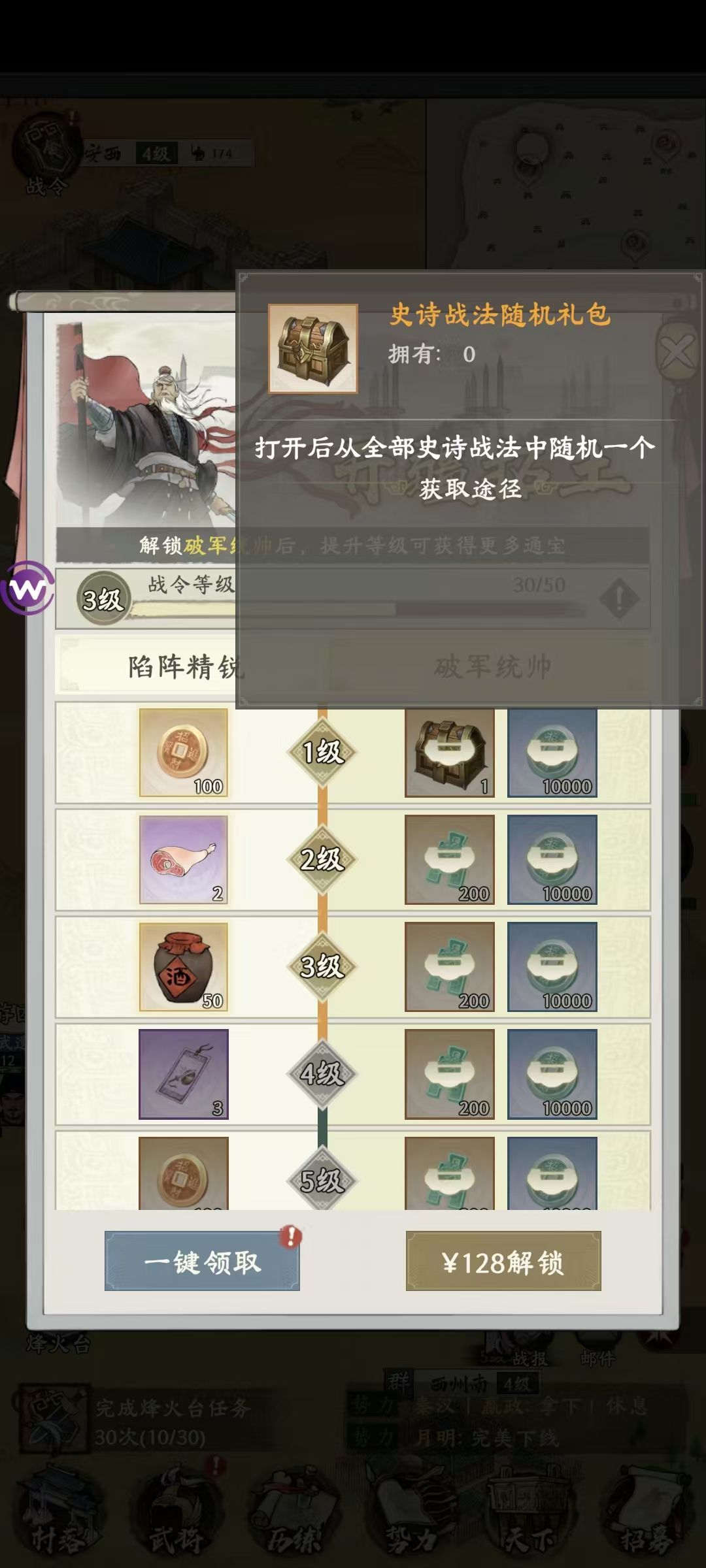This screenshot has width=706, height=1568.
Task: Click the 一键领取 claim-all button
Action: point(202,1261)
